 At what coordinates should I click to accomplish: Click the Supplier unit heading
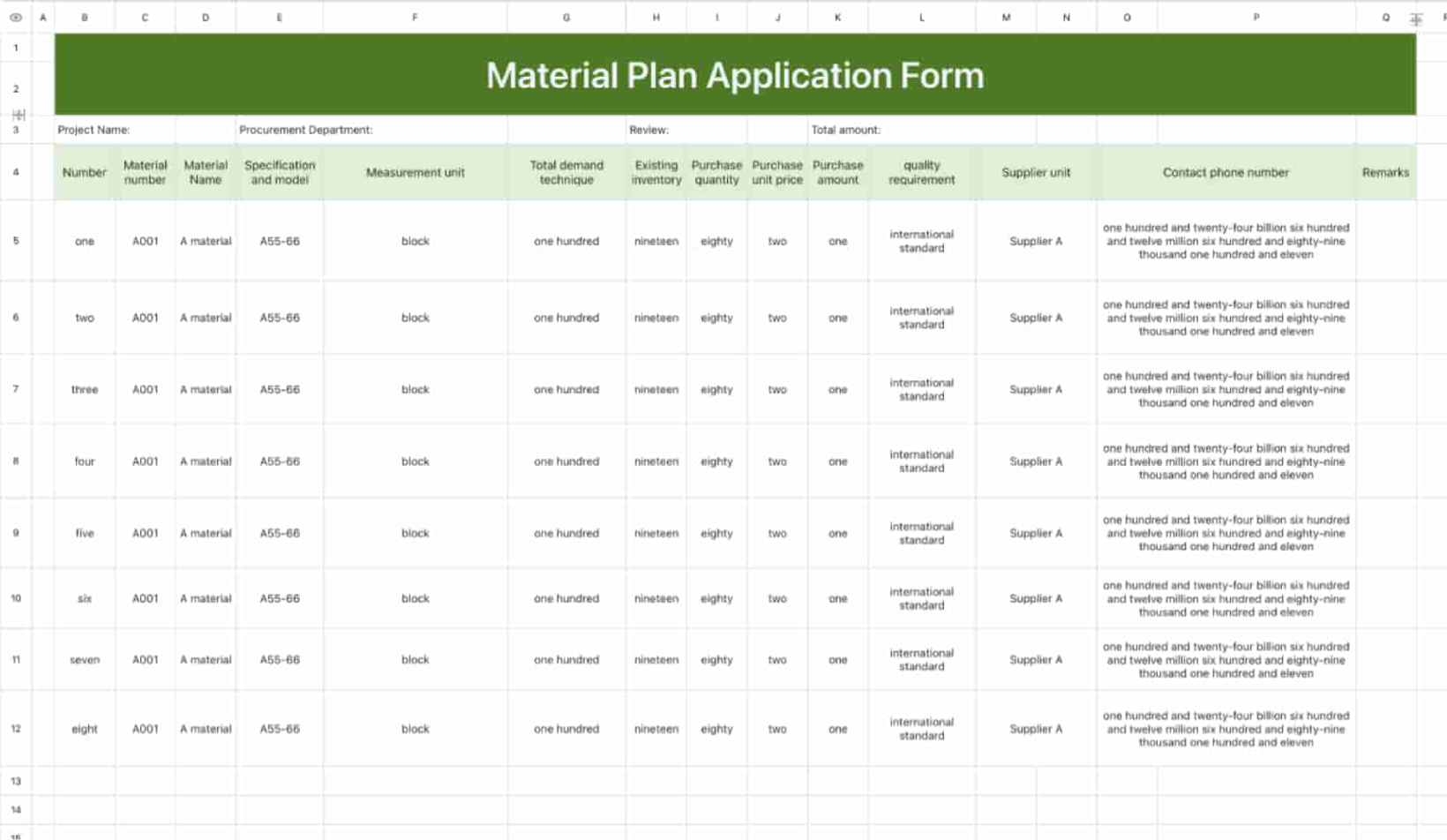[1036, 172]
